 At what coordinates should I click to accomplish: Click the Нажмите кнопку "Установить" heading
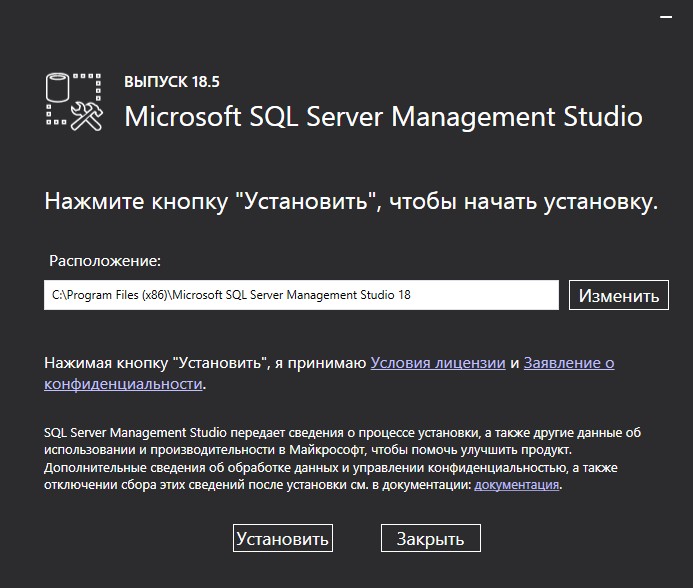tap(351, 202)
